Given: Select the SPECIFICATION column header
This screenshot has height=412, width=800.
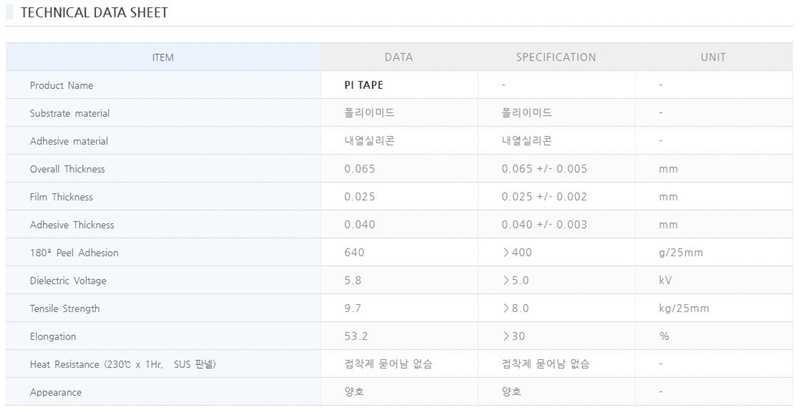Looking at the screenshot, I should coord(556,58).
